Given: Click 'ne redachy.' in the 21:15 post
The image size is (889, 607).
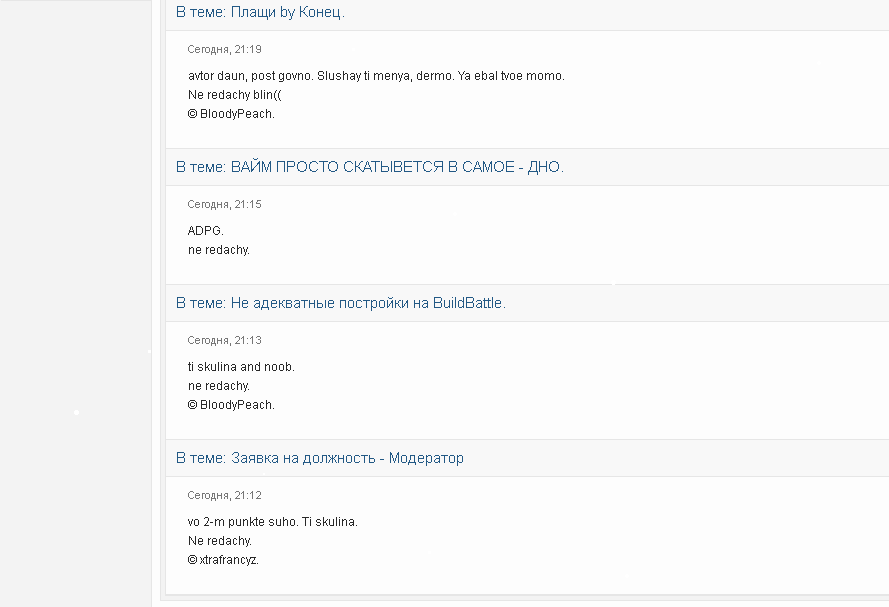Looking at the screenshot, I should 219,250.
